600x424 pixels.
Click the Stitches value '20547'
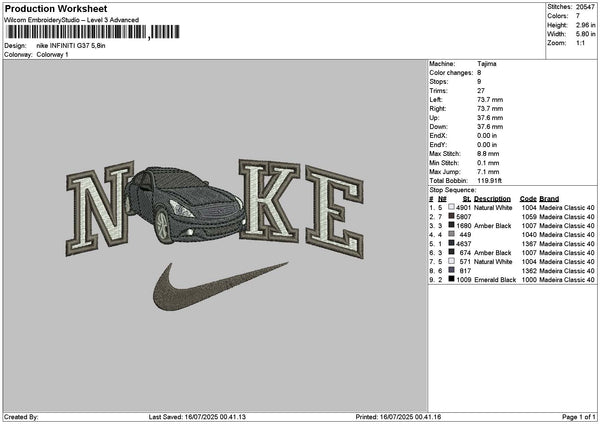(585, 7)
